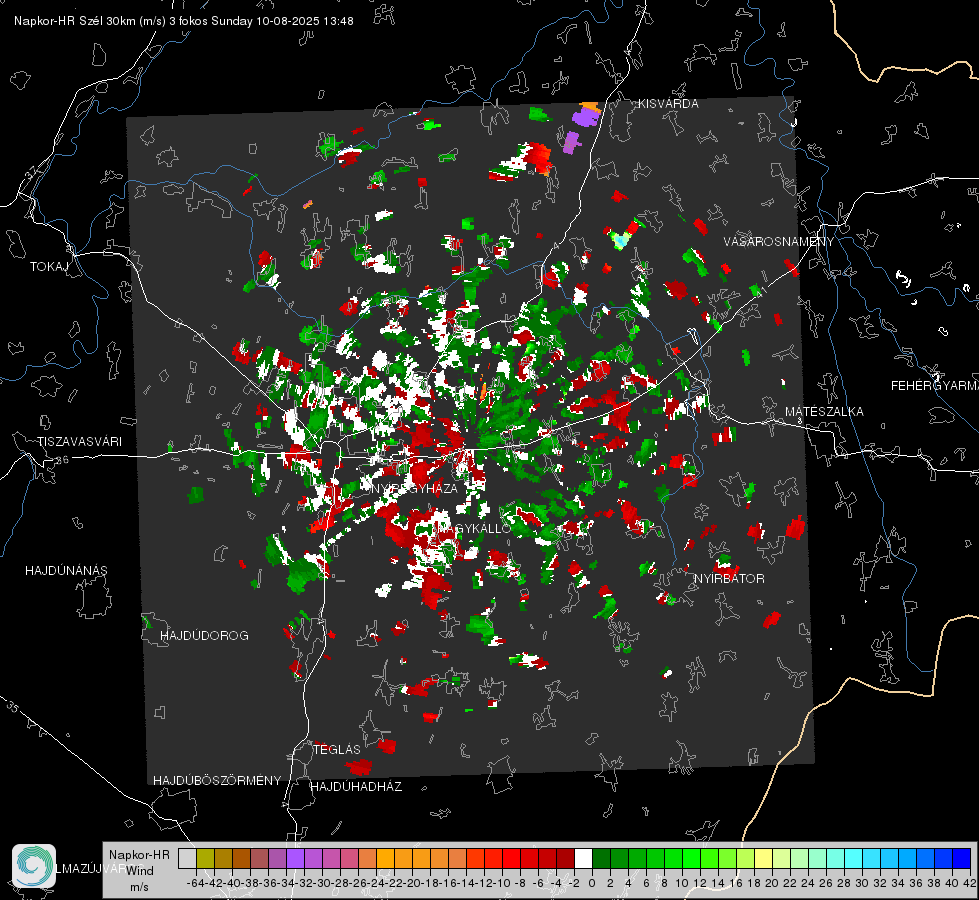Pick the bright yellow swatch in the wind legend

764,858
